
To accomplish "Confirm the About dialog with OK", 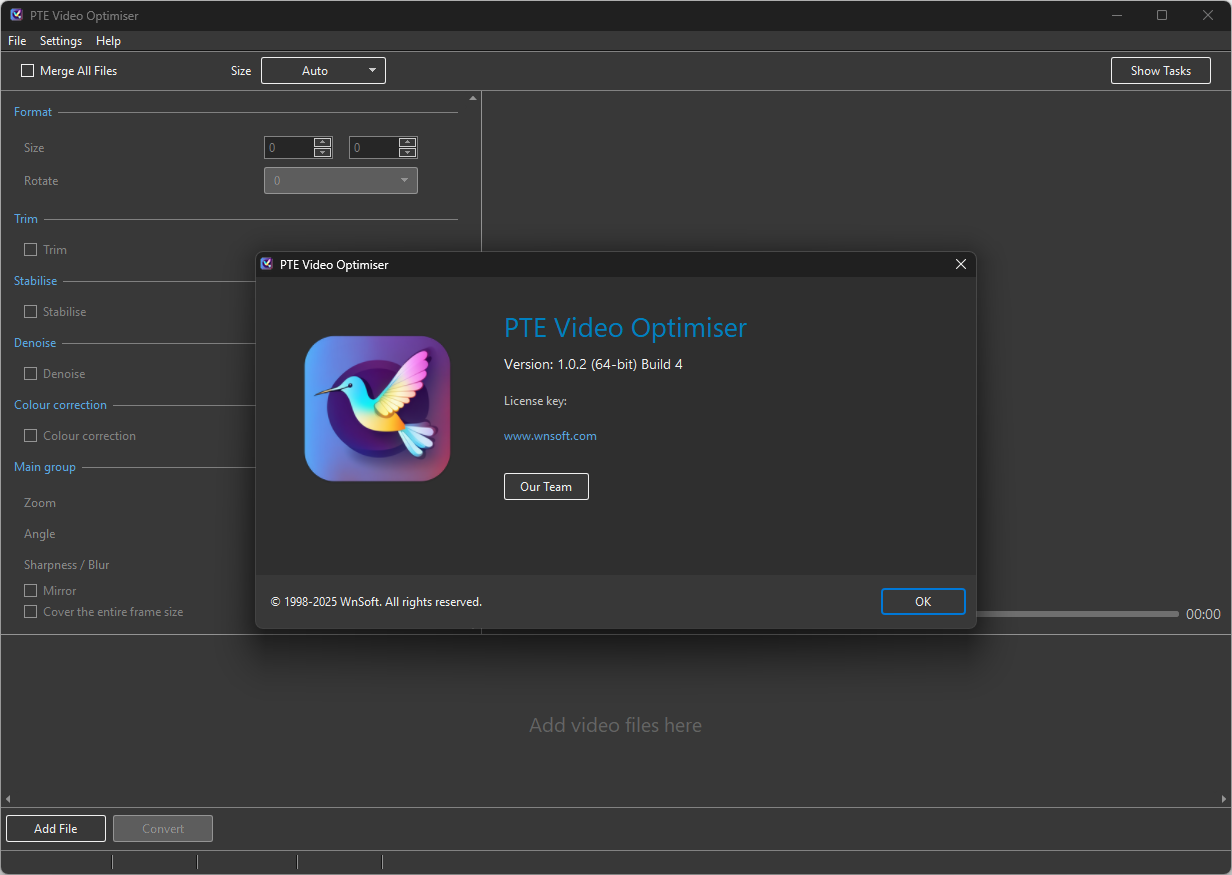I will [x=923, y=601].
